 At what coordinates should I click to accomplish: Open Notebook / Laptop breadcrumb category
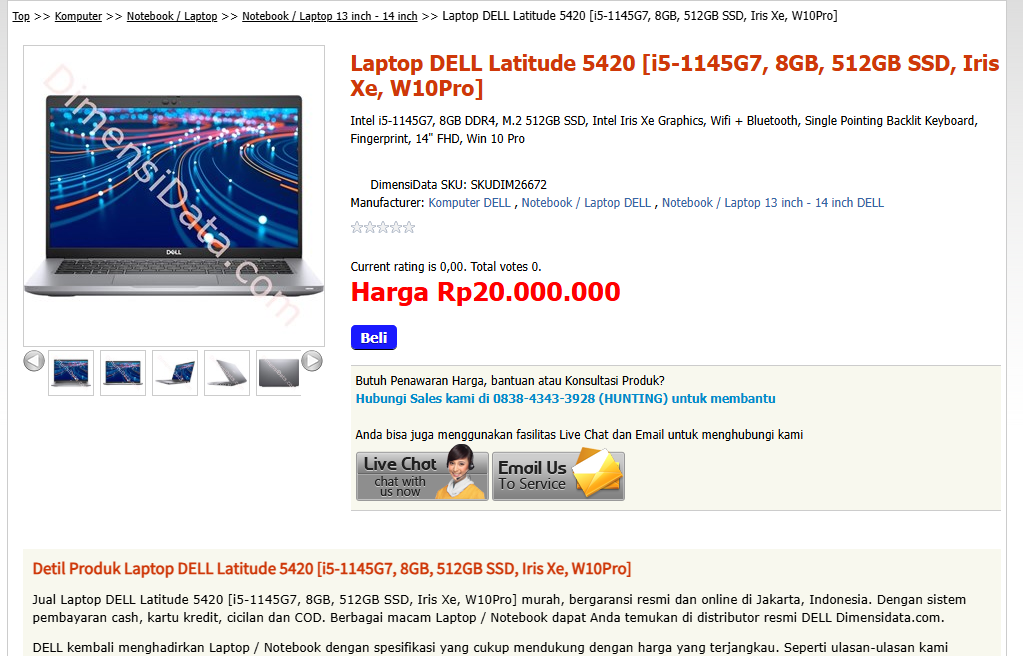coord(172,16)
